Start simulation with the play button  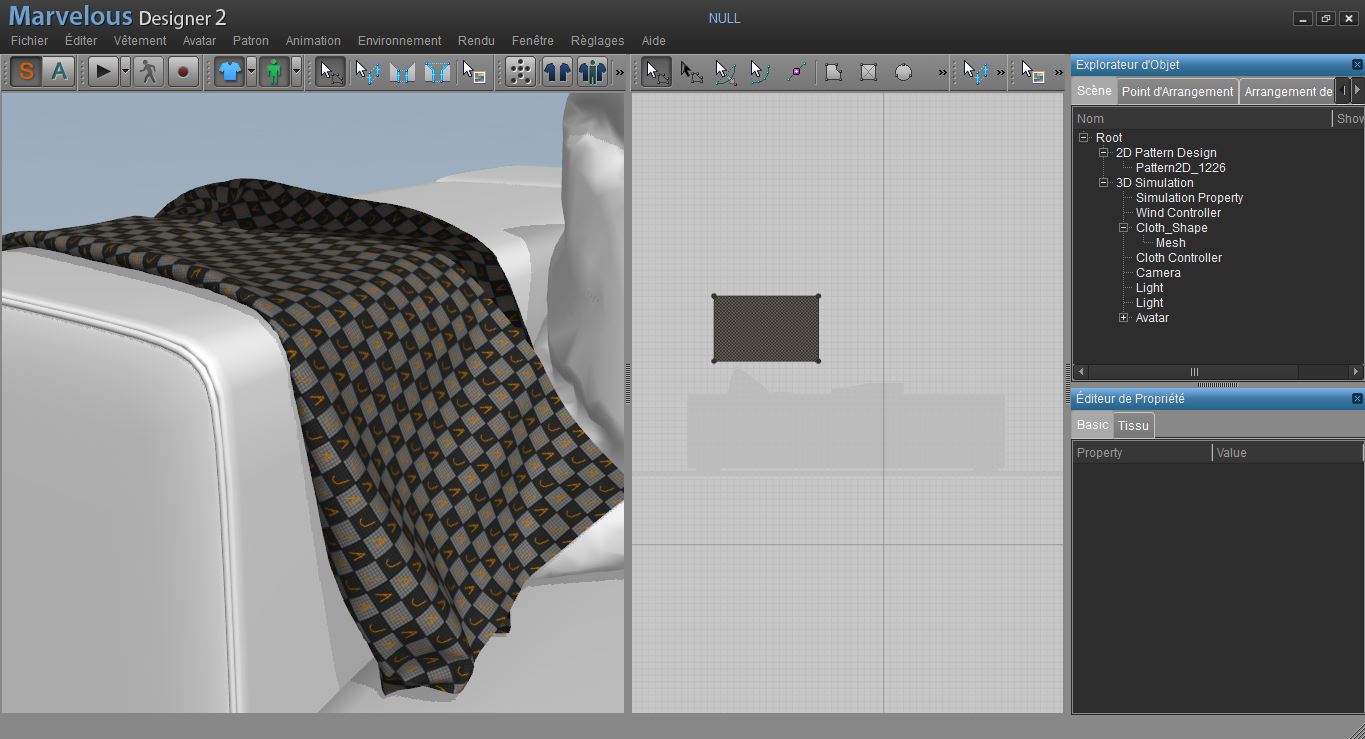coord(103,72)
